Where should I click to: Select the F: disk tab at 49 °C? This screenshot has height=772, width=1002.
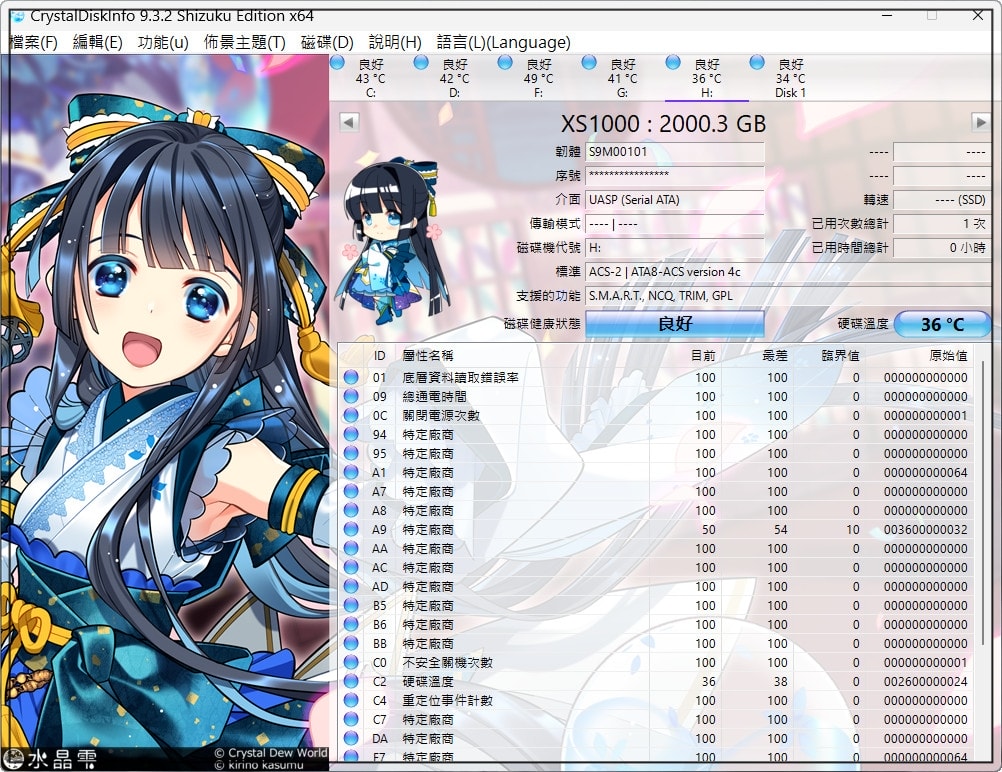tap(538, 78)
